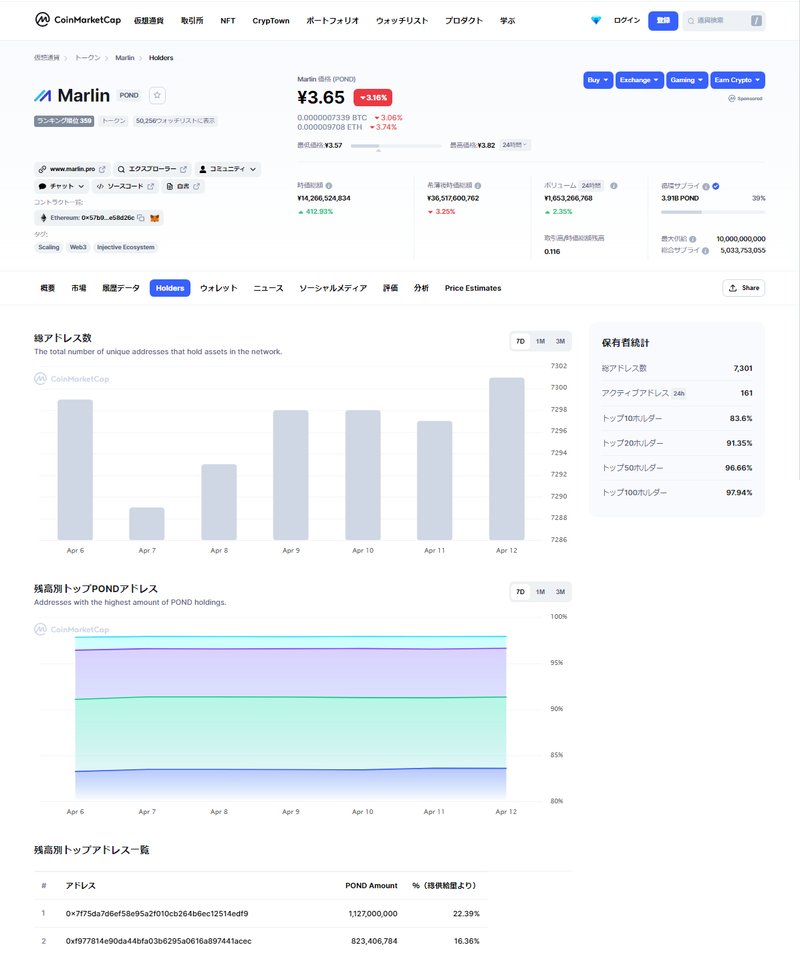The height and width of the screenshot is (953, 800).
Task: Click info icon next to ボリューム 24時間
Action: tap(613, 186)
